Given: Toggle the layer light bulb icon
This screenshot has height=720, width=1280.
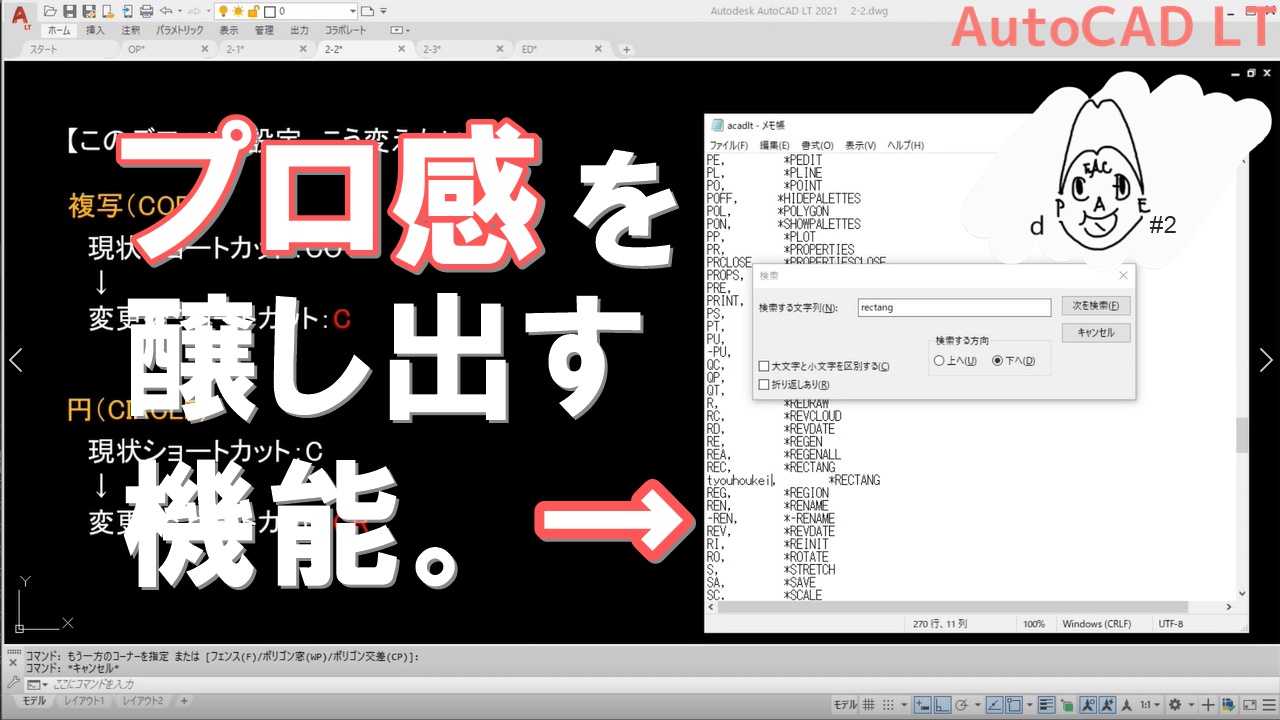Looking at the screenshot, I should [224, 11].
